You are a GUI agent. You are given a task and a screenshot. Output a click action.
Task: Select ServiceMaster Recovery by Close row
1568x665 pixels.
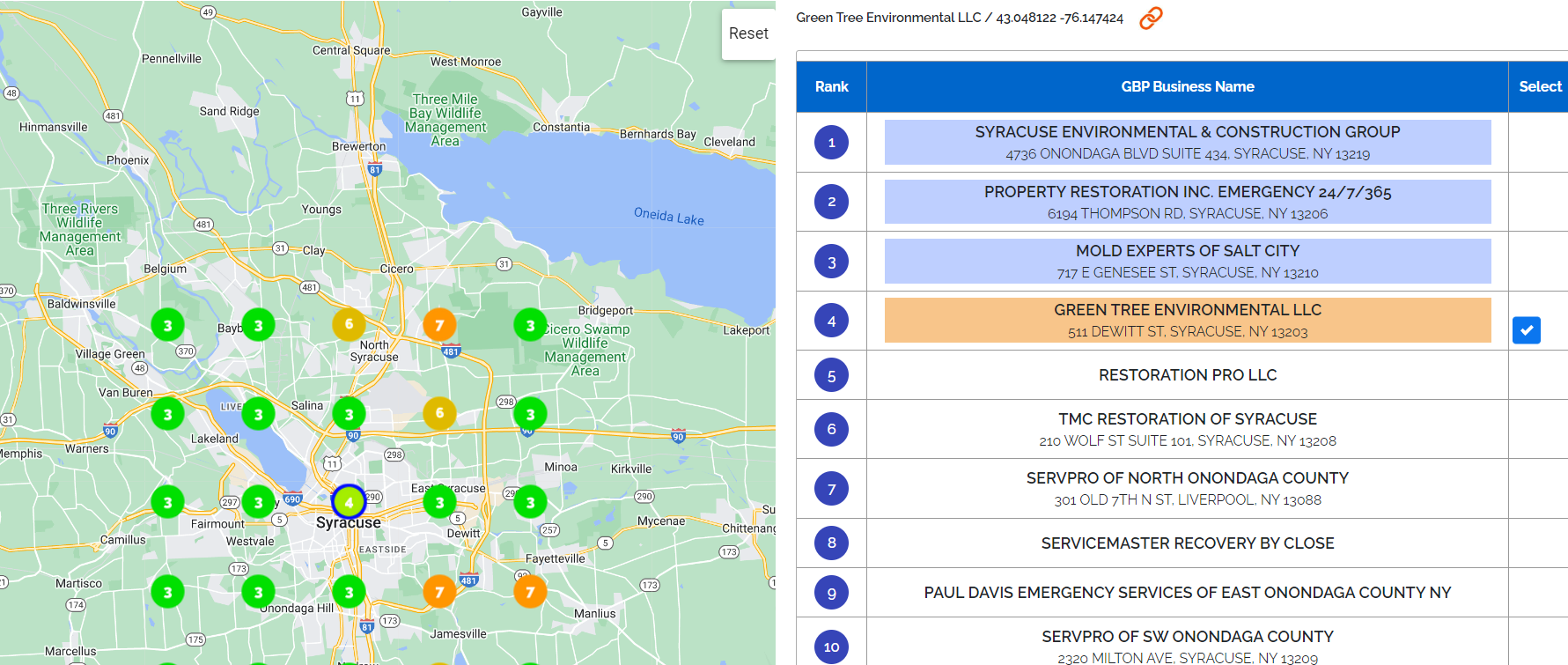1188,543
